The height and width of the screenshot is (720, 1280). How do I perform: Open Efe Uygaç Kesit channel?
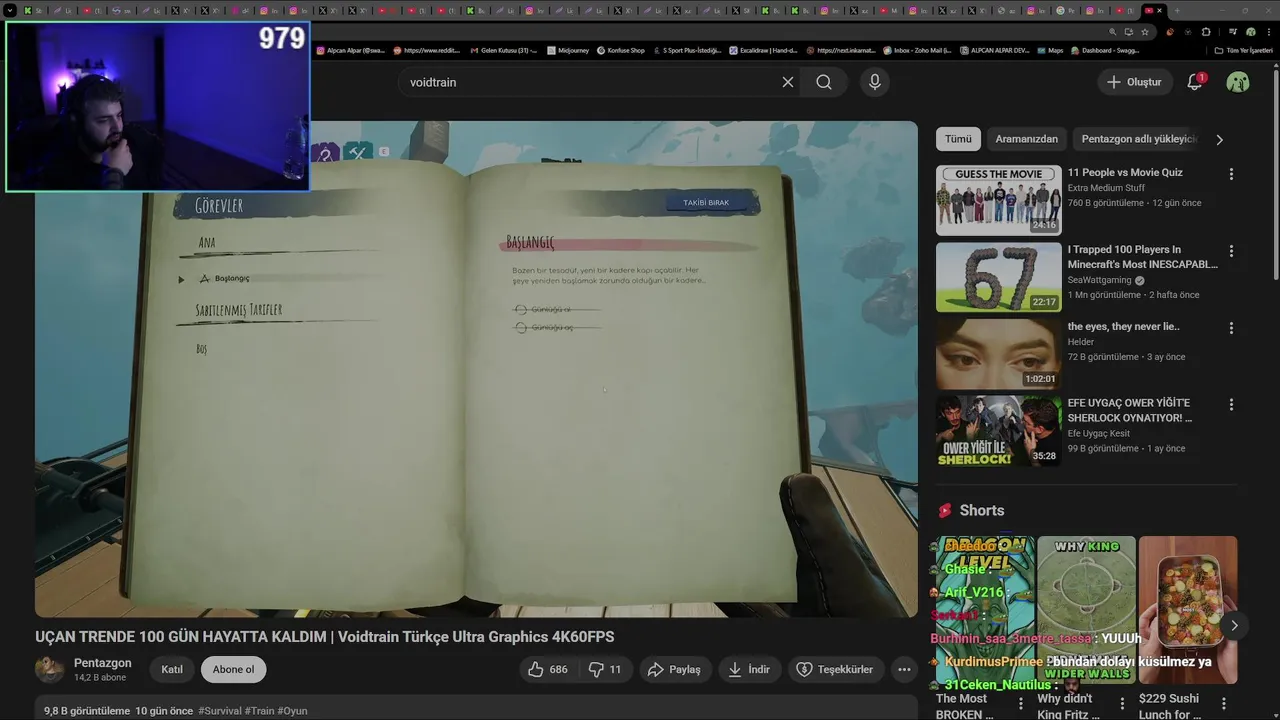(x=1099, y=433)
